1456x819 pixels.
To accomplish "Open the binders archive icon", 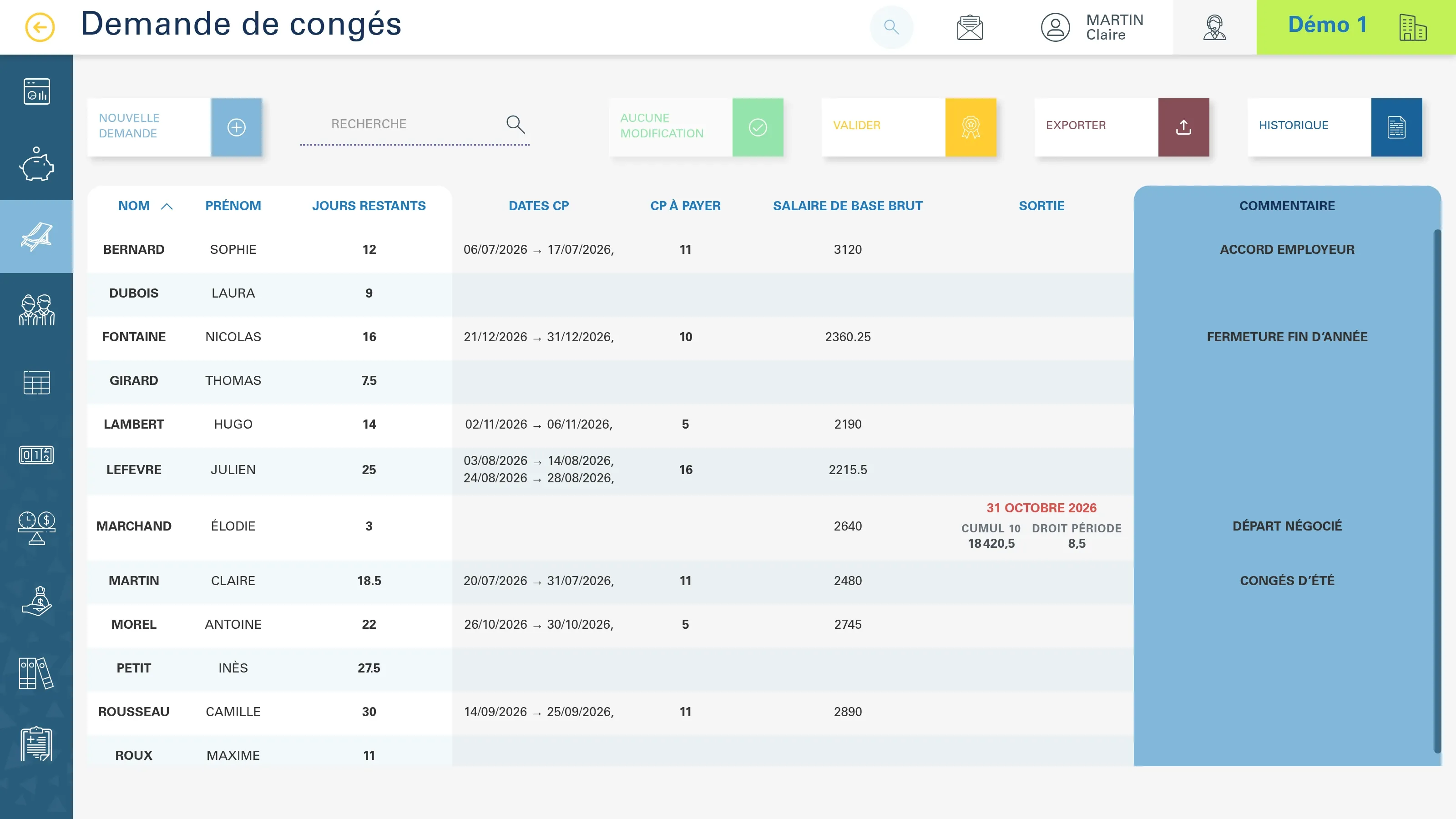I will click(37, 673).
